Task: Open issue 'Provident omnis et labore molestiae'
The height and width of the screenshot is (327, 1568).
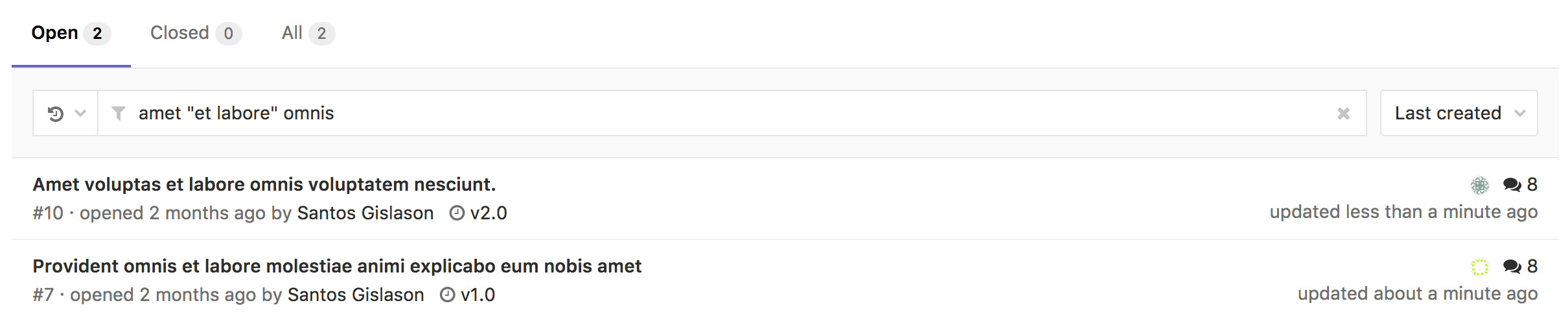Action: point(337,267)
